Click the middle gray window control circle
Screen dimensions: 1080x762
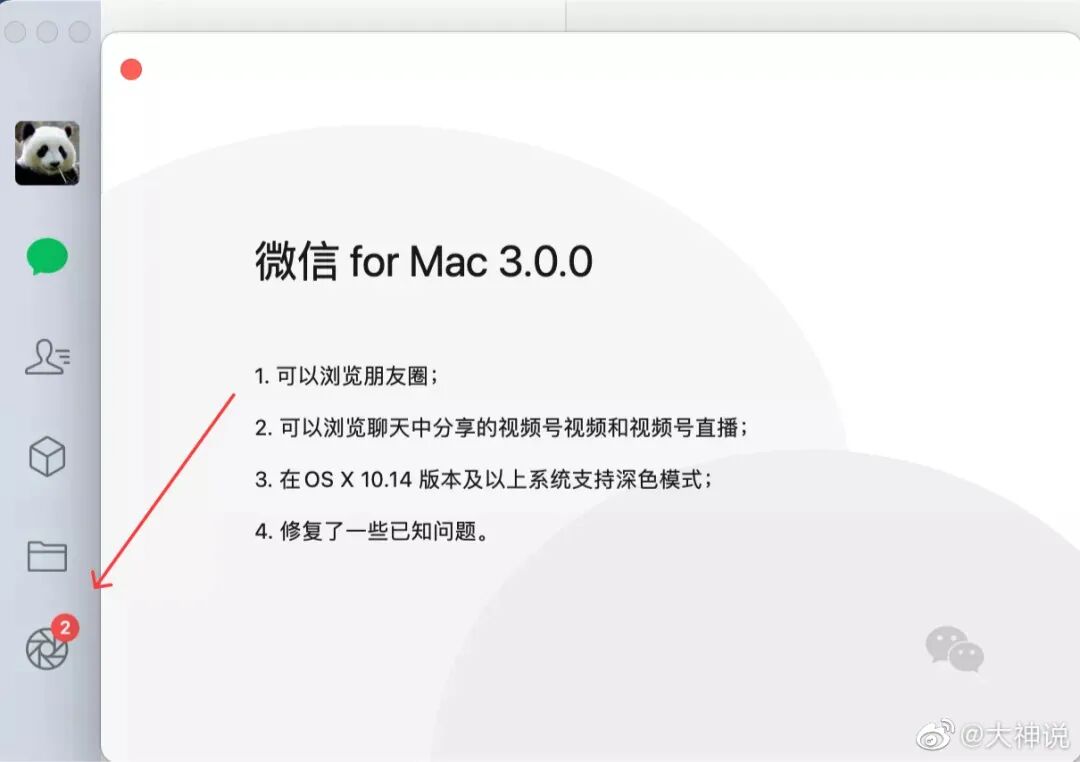[x=47, y=31]
